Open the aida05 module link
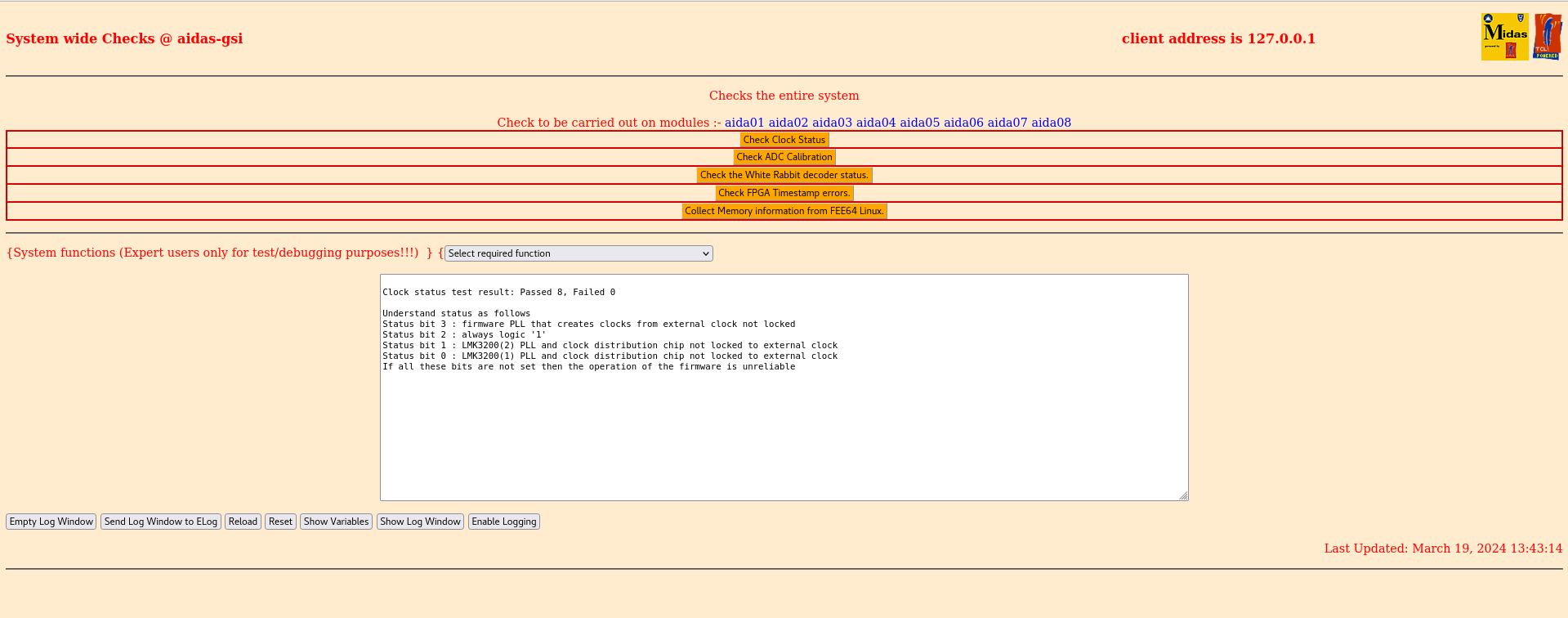The width and height of the screenshot is (1568, 618). 920,123
